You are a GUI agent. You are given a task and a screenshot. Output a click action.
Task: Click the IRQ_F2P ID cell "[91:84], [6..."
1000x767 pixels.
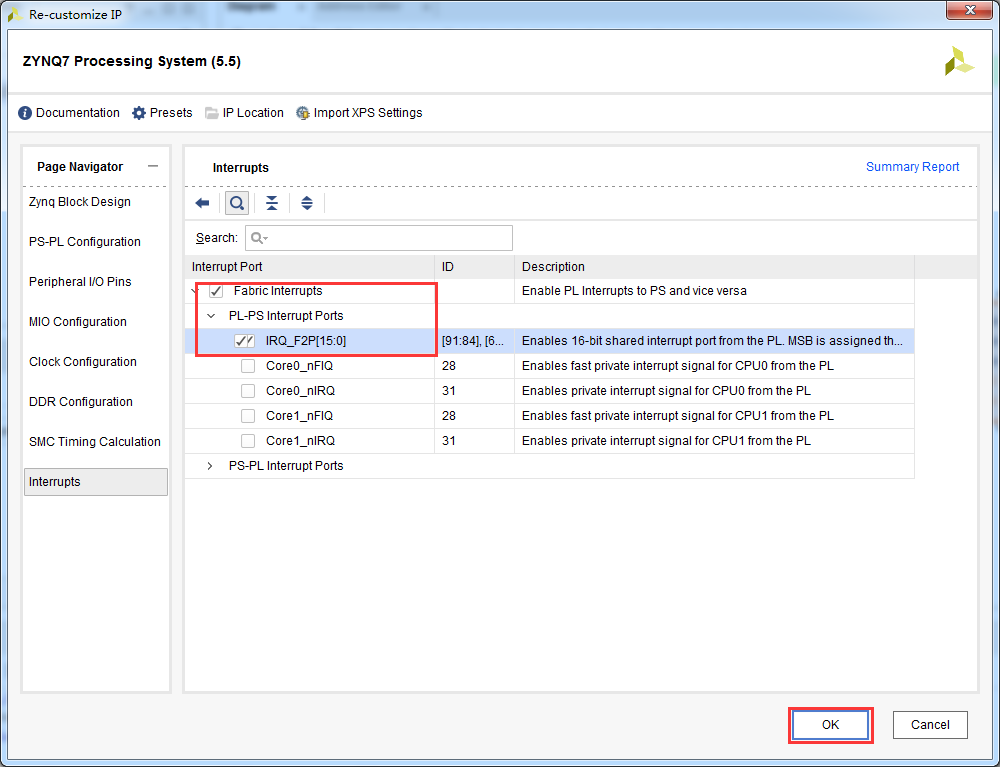[x=473, y=341]
